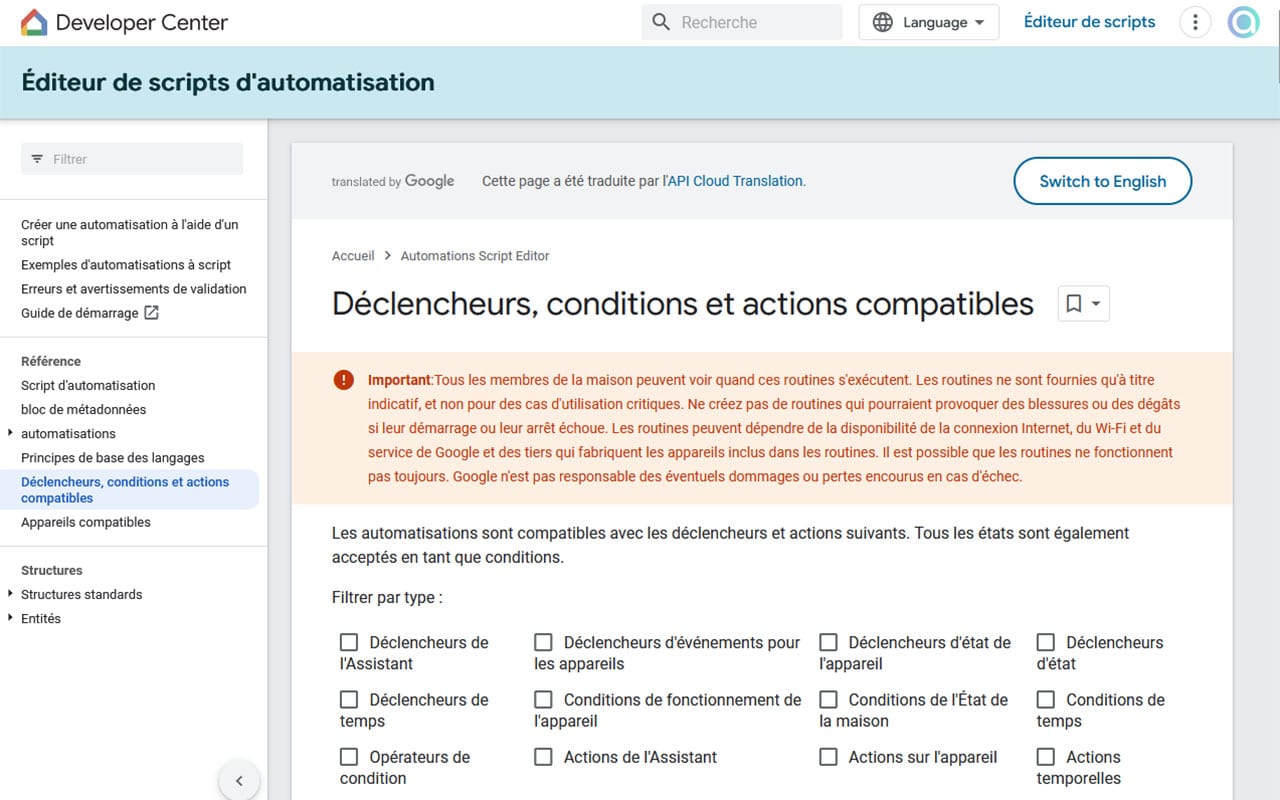Check Déclencheurs de temps

coord(349,699)
